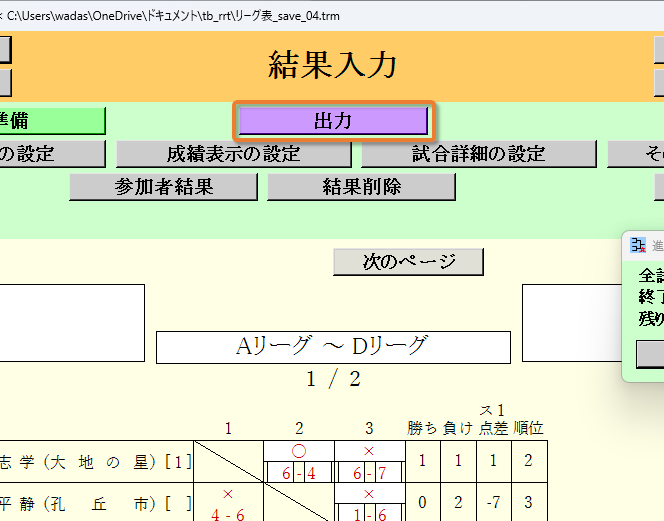Image resolution: width=664 pixels, height=521 pixels.
Task: Click the green 準備 button
Action: pos(53,121)
